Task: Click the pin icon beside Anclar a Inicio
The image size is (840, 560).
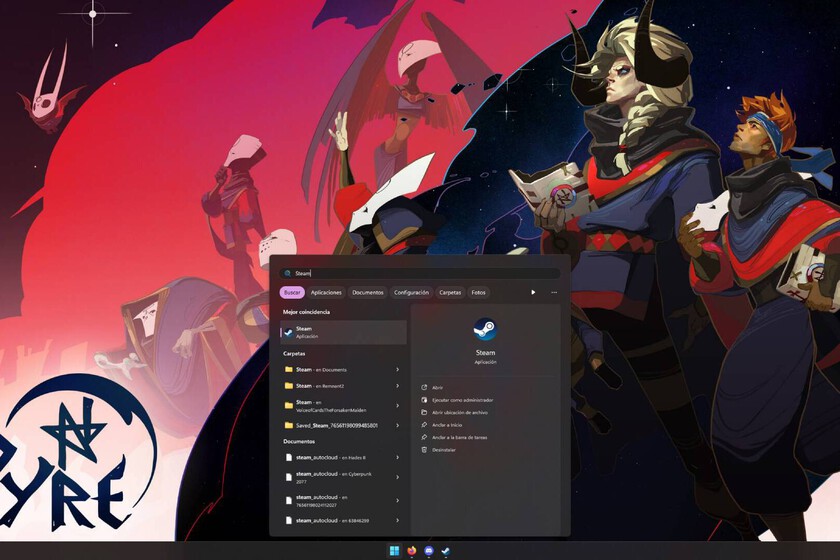Action: (x=424, y=425)
